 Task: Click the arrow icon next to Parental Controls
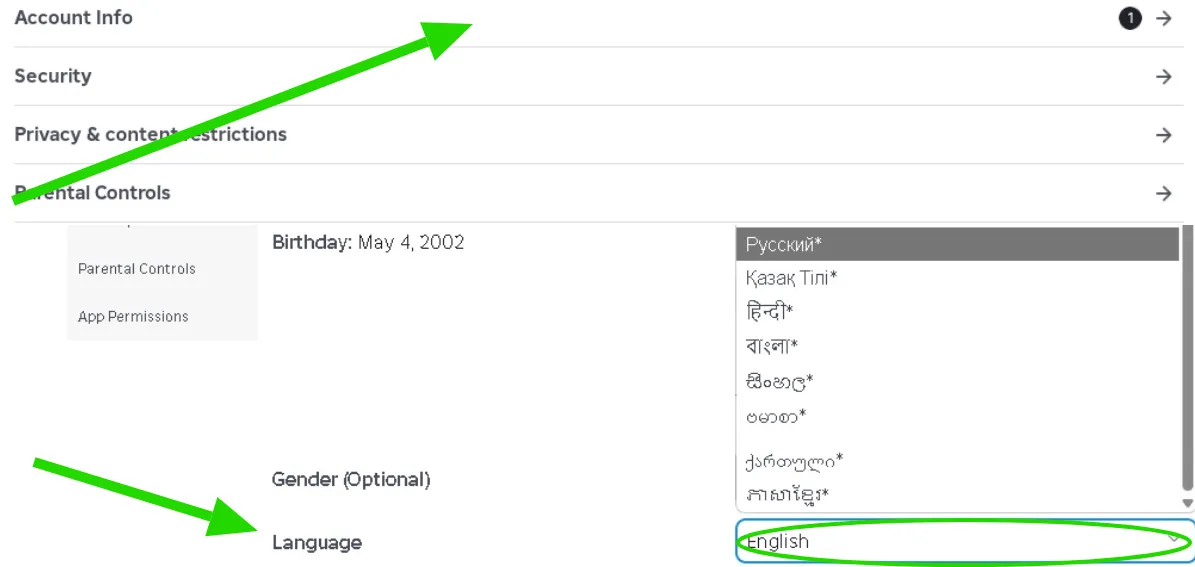pos(1163,194)
